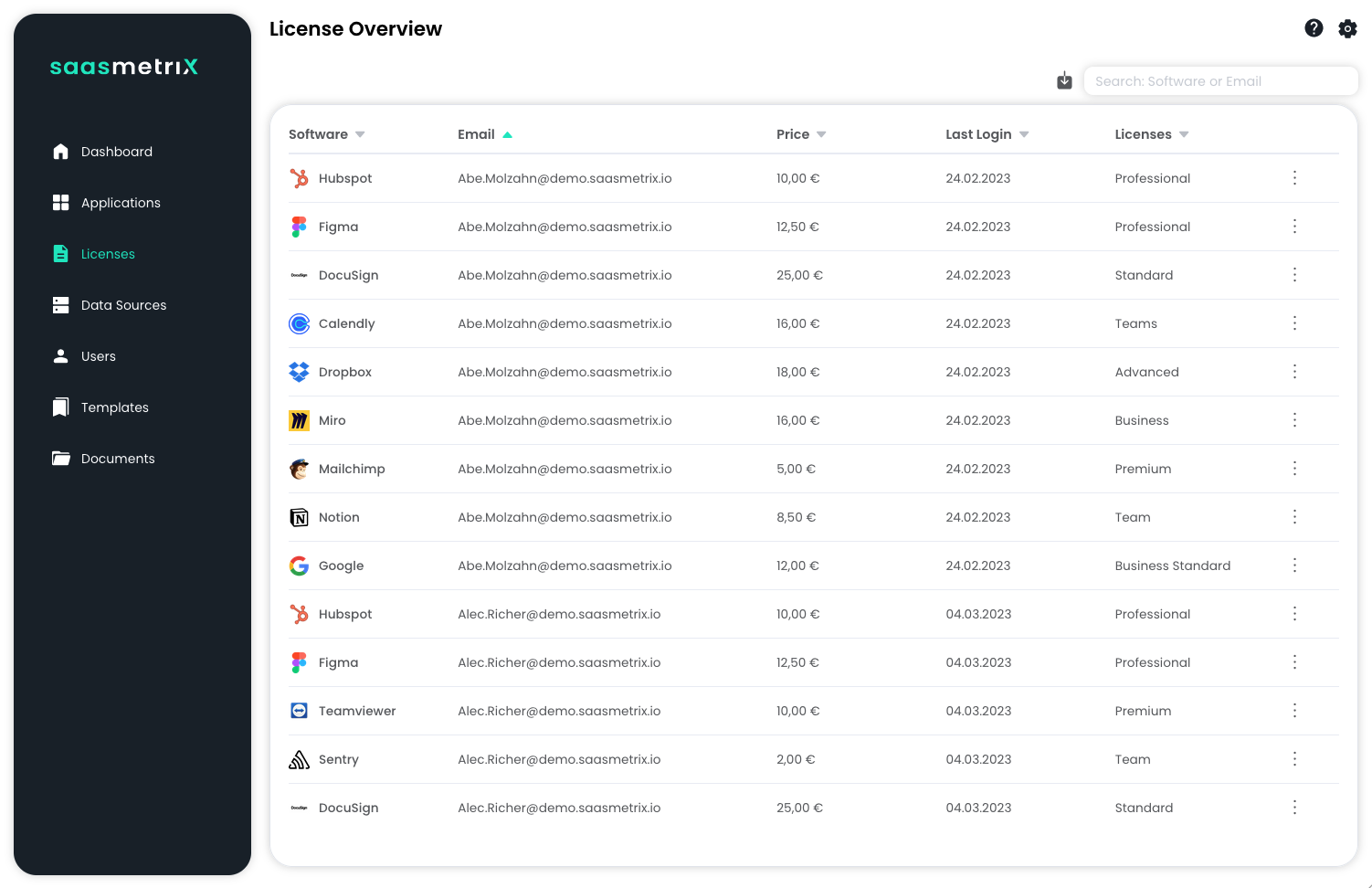The height and width of the screenshot is (888, 1372).
Task: Open the actions menu for the Google row
Action: click(1294, 566)
